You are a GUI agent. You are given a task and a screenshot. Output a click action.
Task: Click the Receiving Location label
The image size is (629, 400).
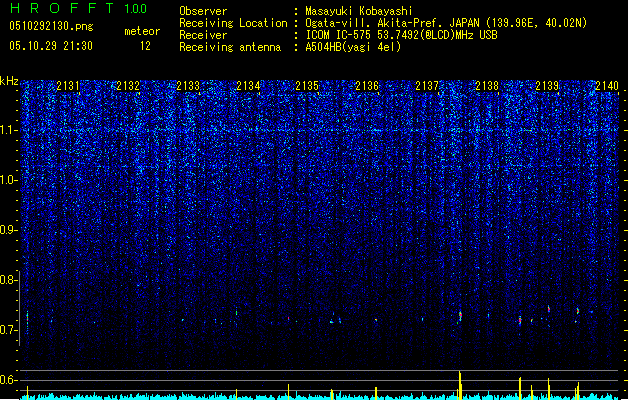tap(233, 23)
